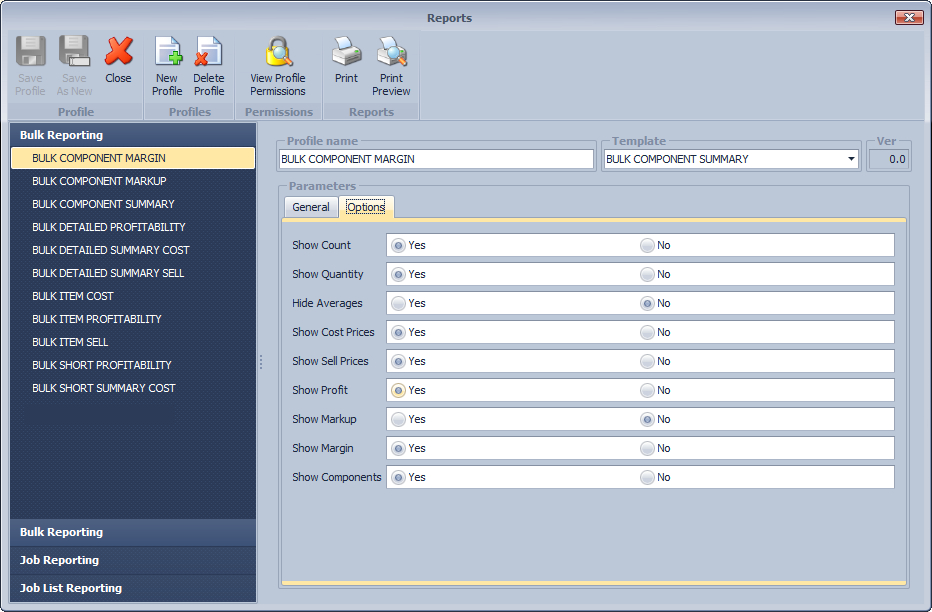932x612 pixels.
Task: Switch to the General tab
Action: click(311, 207)
